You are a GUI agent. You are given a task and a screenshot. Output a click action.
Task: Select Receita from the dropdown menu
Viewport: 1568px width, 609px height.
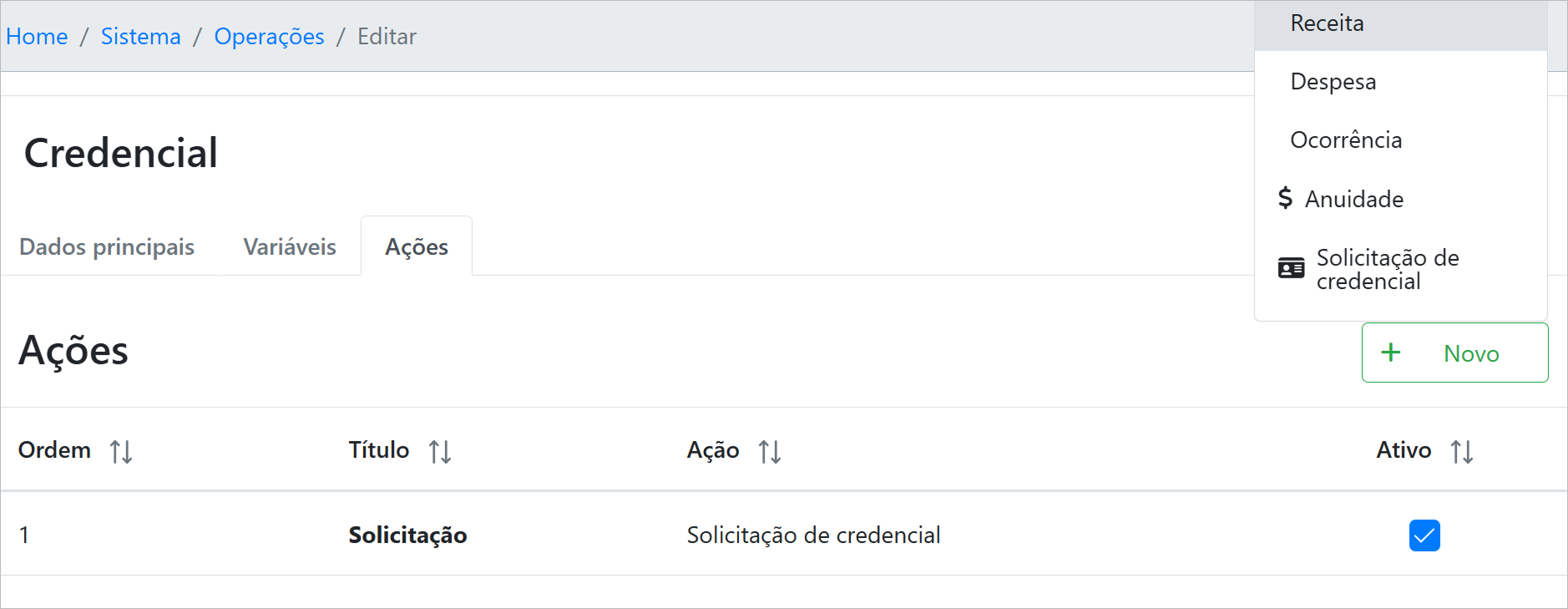[x=1327, y=23]
